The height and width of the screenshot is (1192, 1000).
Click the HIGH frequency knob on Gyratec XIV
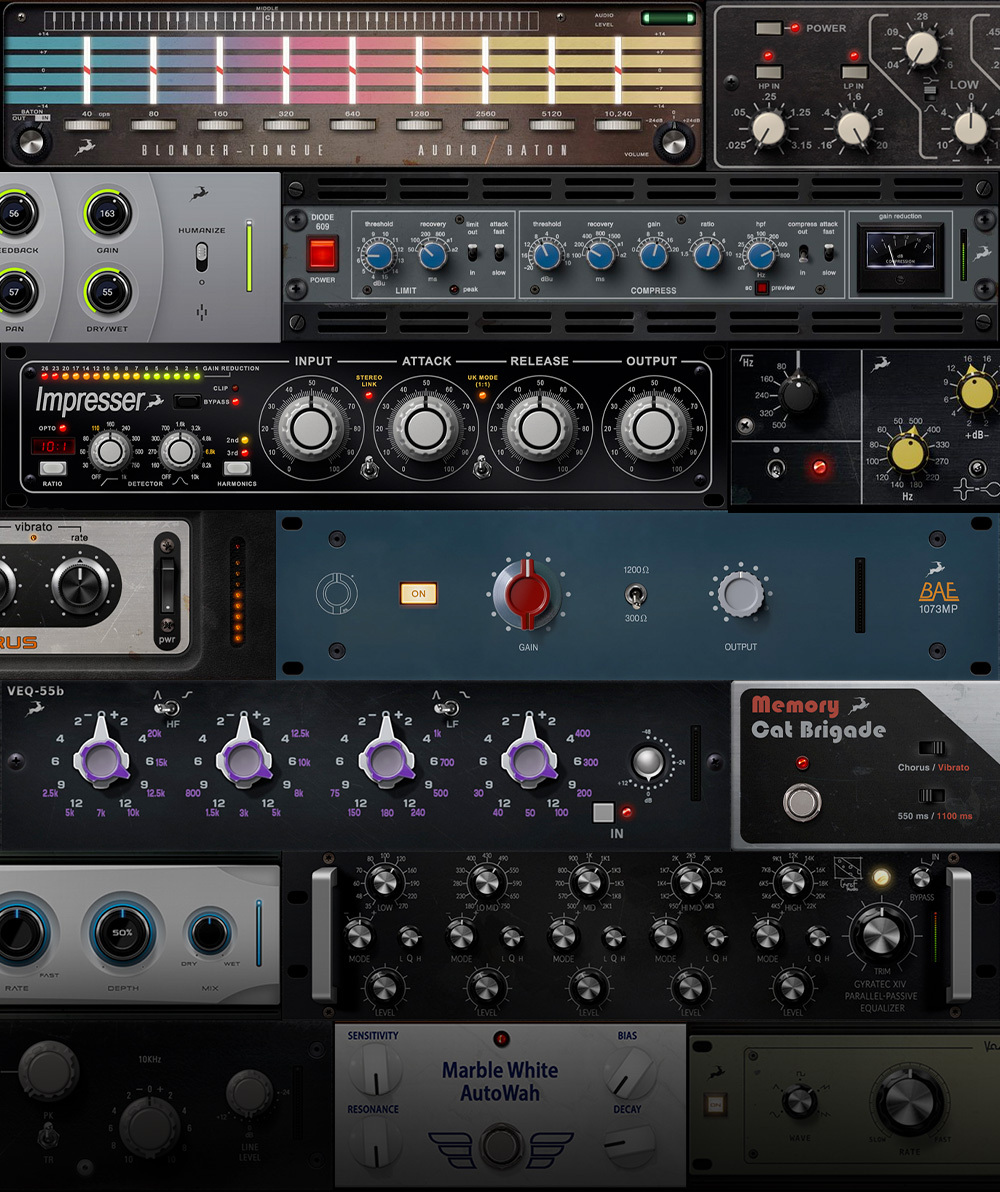click(x=792, y=883)
